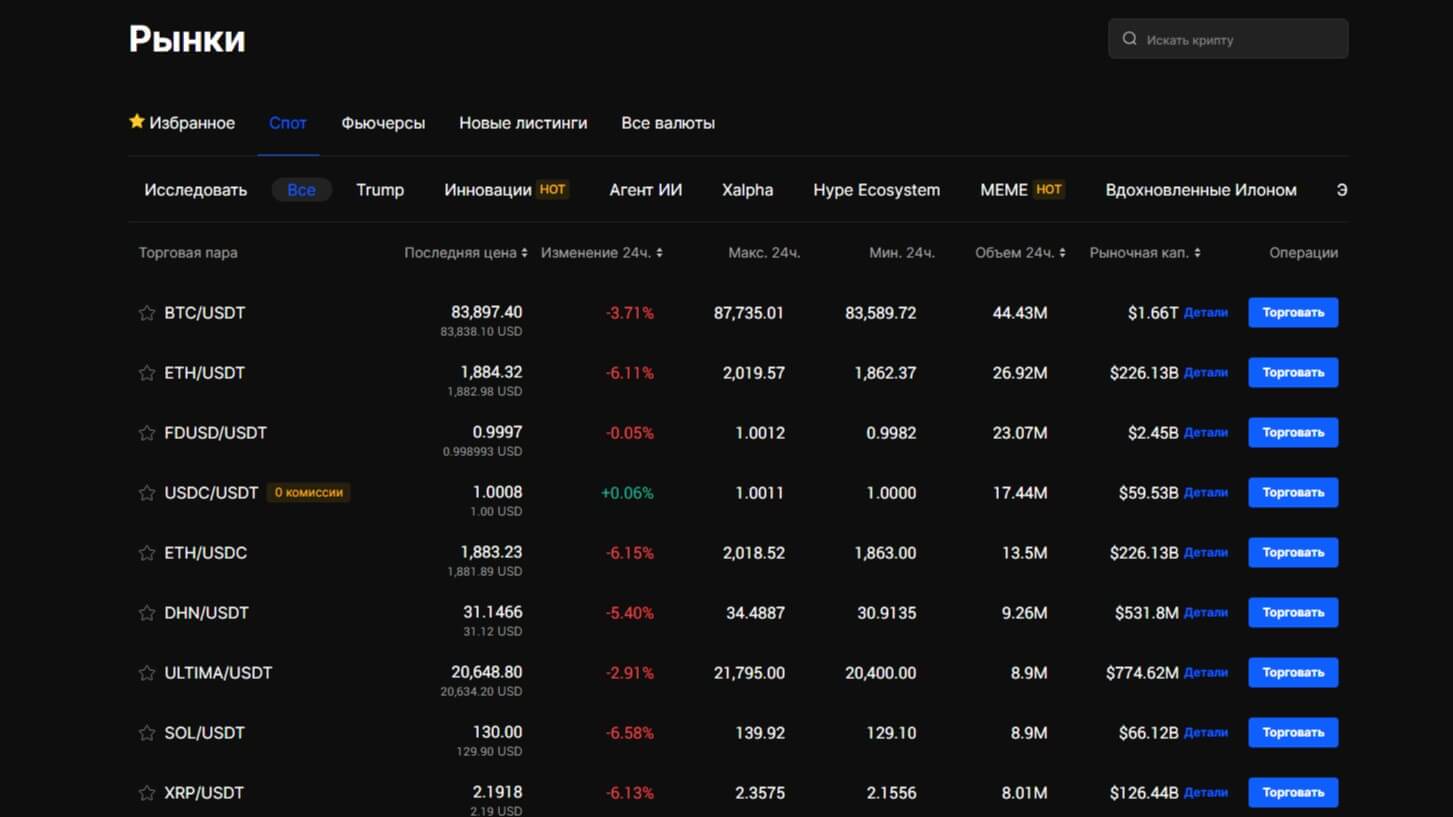Open Детали link for ETH/USDT
Image resolution: width=1453 pixels, height=817 pixels.
point(1205,373)
